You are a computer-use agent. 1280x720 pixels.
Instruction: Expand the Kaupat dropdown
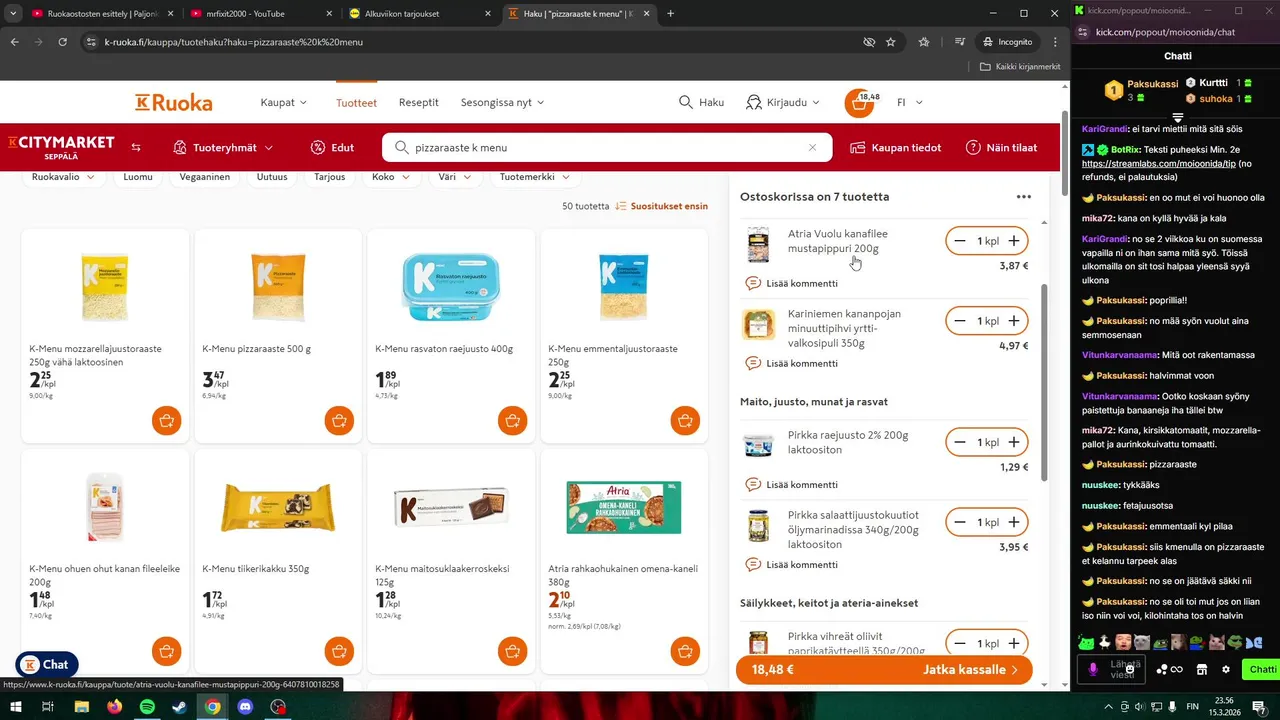point(284,102)
